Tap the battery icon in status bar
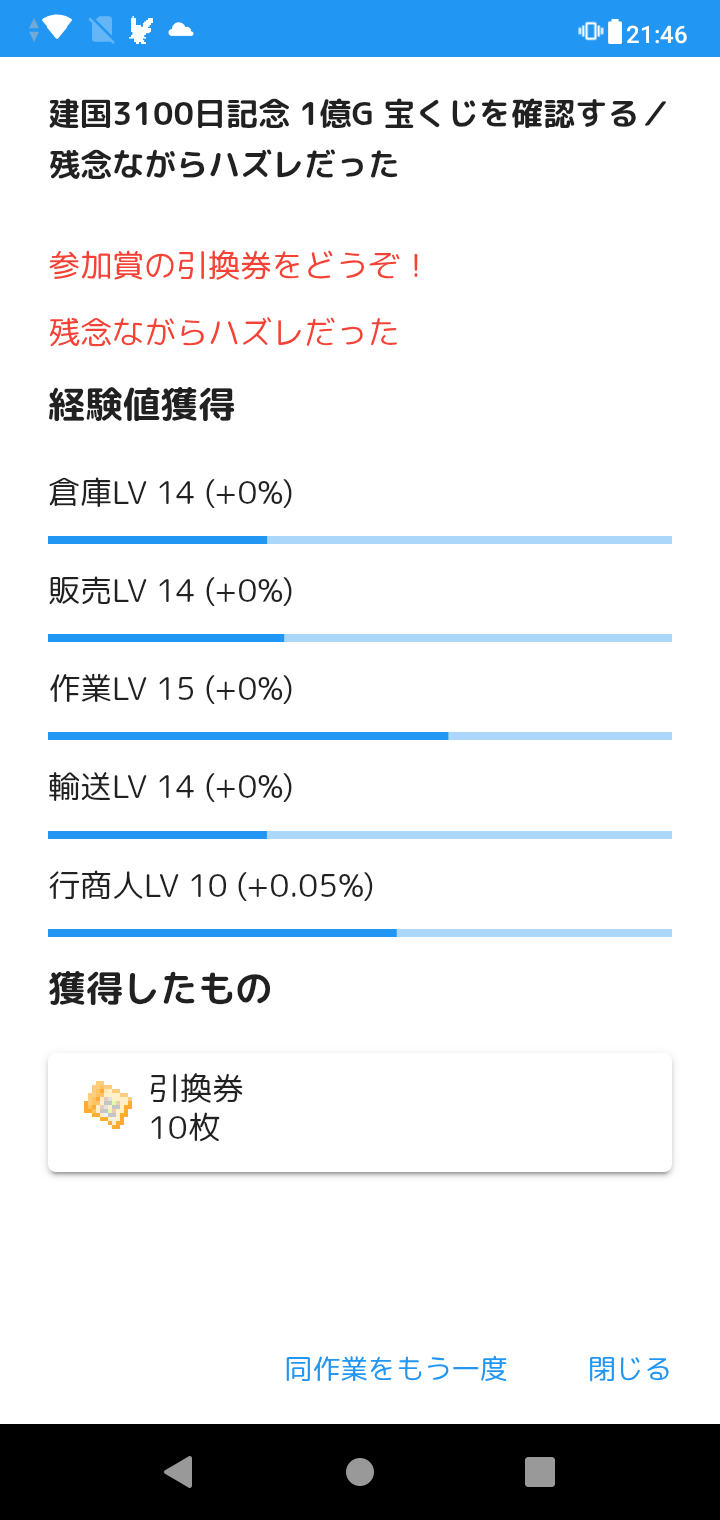 coord(614,32)
